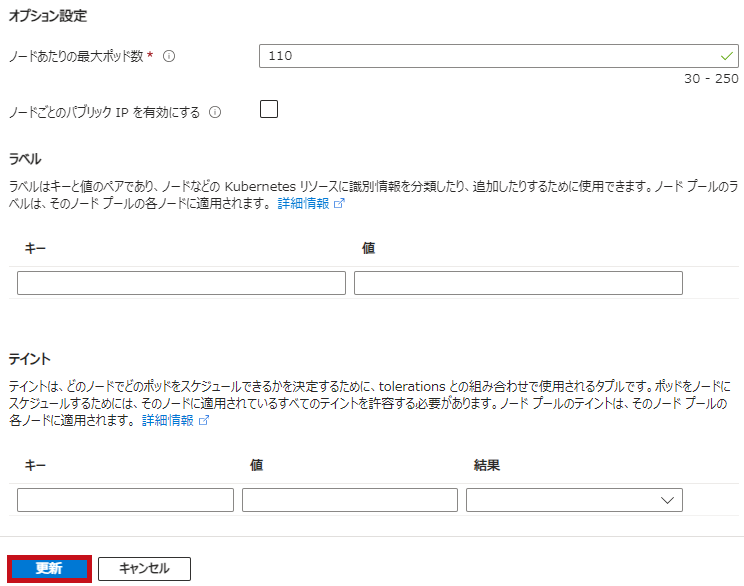Click the テイント キー input field
Screen dimensions: 744x586
click(x=125, y=500)
